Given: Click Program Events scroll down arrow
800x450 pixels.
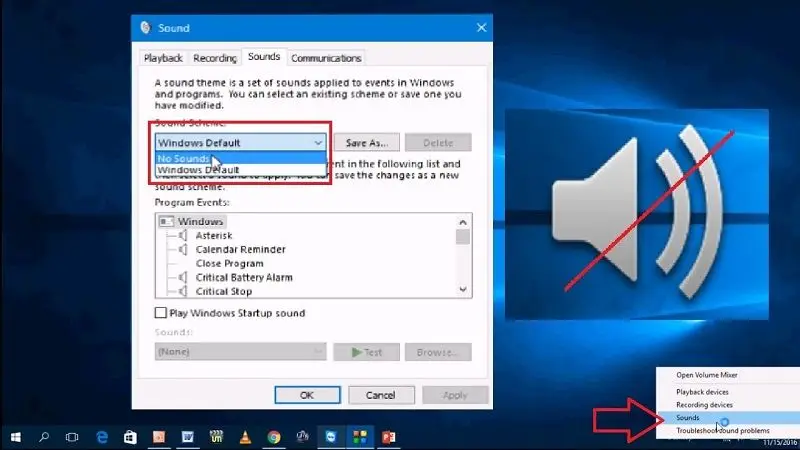Looking at the screenshot, I should tap(463, 289).
